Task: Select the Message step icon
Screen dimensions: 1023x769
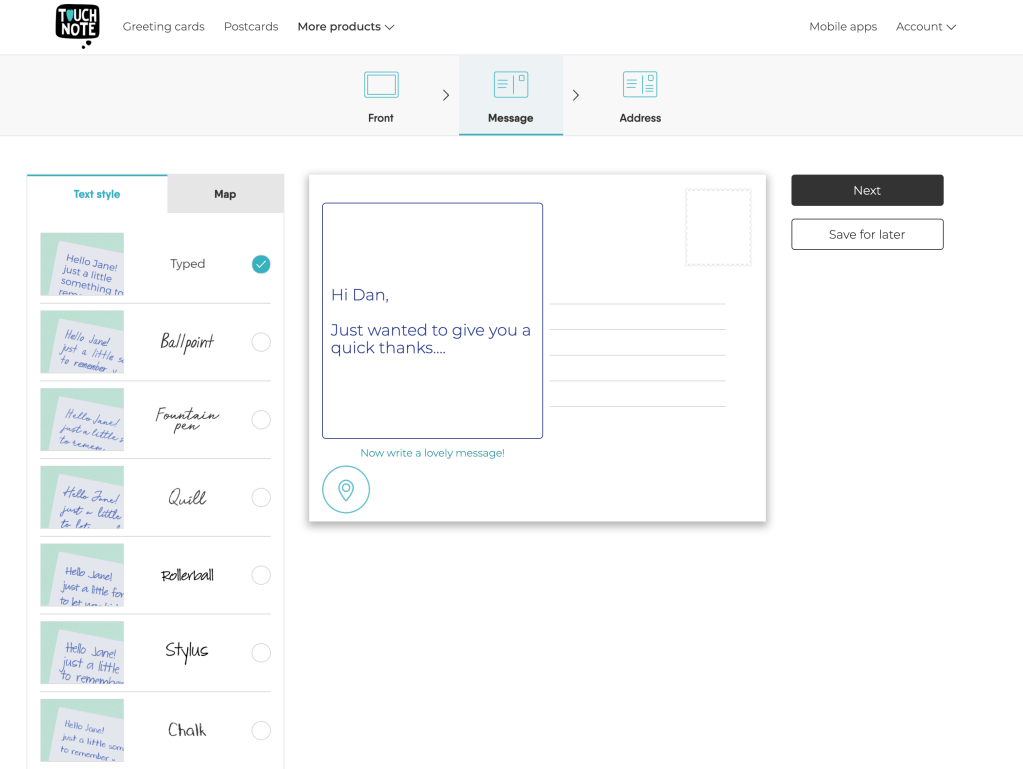Action: 510,85
